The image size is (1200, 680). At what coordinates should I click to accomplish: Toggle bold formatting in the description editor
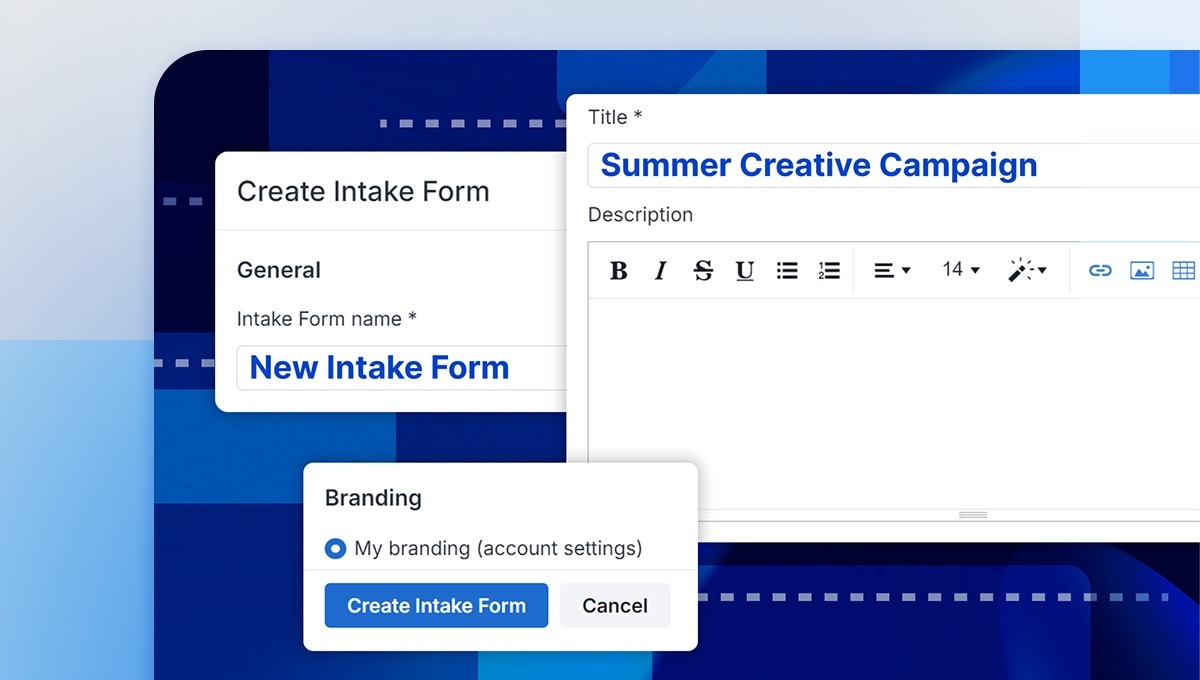click(x=618, y=270)
